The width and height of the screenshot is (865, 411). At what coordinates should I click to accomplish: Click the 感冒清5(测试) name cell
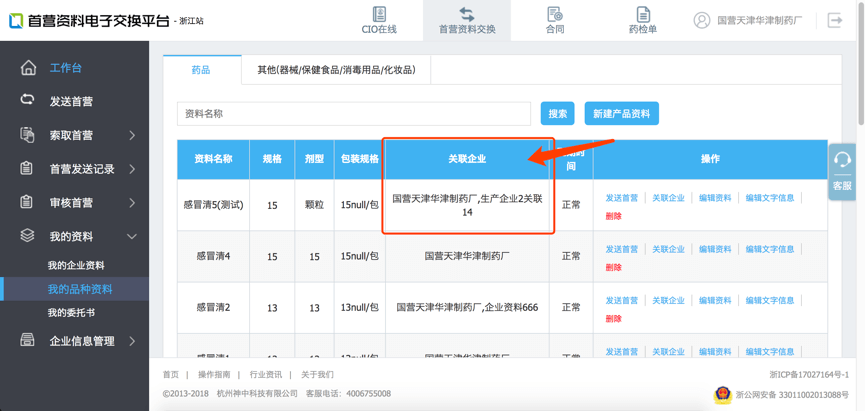pyautogui.click(x=213, y=205)
